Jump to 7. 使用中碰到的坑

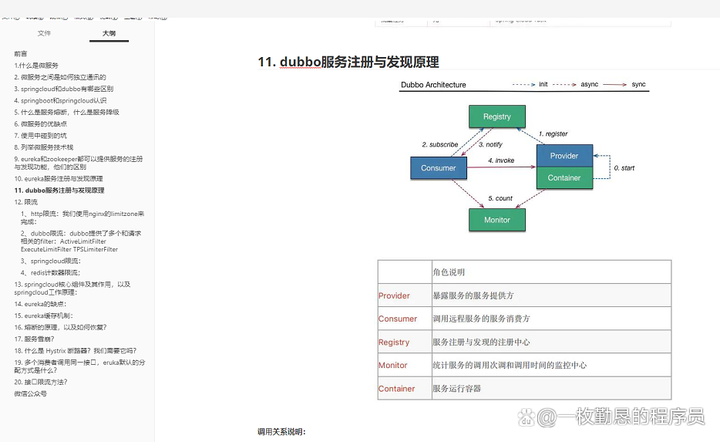pyautogui.click(x=40, y=135)
